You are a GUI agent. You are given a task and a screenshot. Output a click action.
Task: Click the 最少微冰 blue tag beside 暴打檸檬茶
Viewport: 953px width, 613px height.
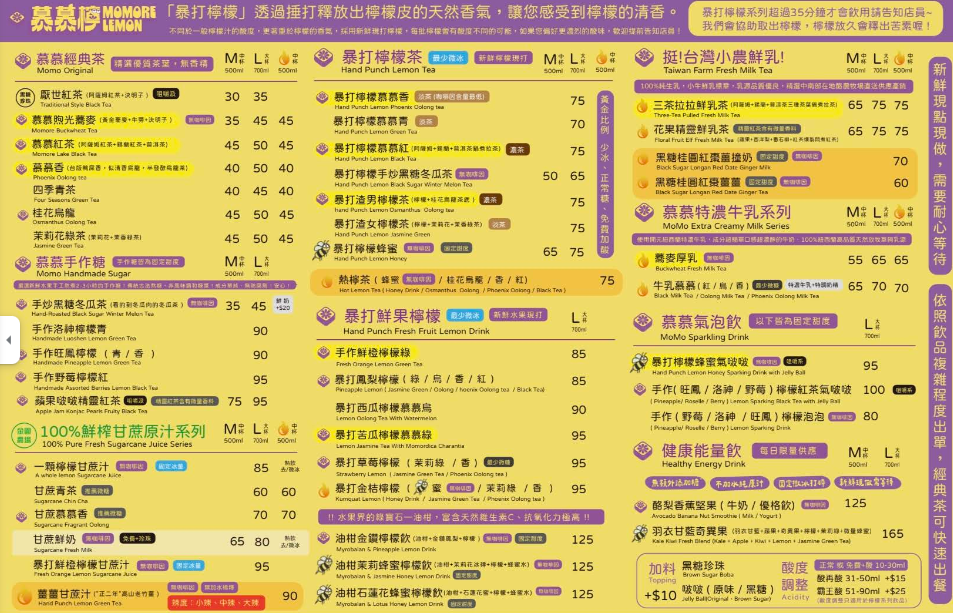[x=448, y=58]
